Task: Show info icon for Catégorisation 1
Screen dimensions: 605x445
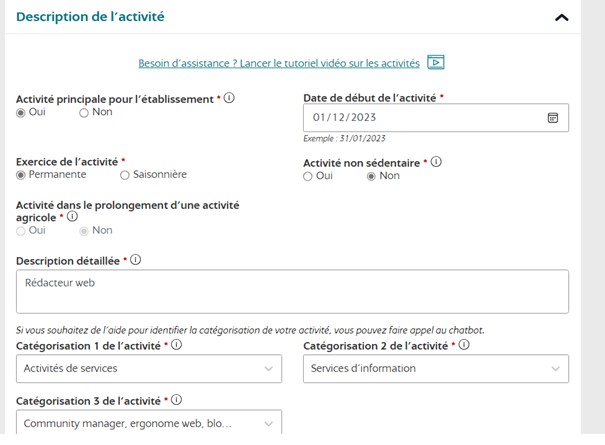Action: coord(176,345)
